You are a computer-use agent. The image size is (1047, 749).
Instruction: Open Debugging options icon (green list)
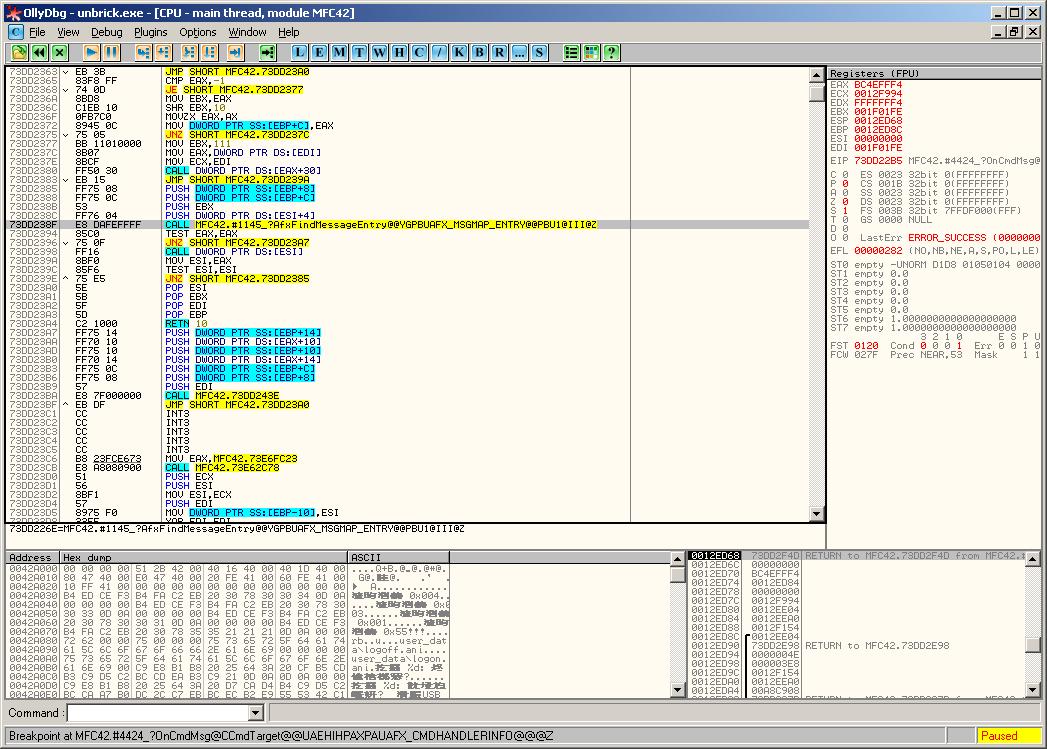click(x=572, y=52)
